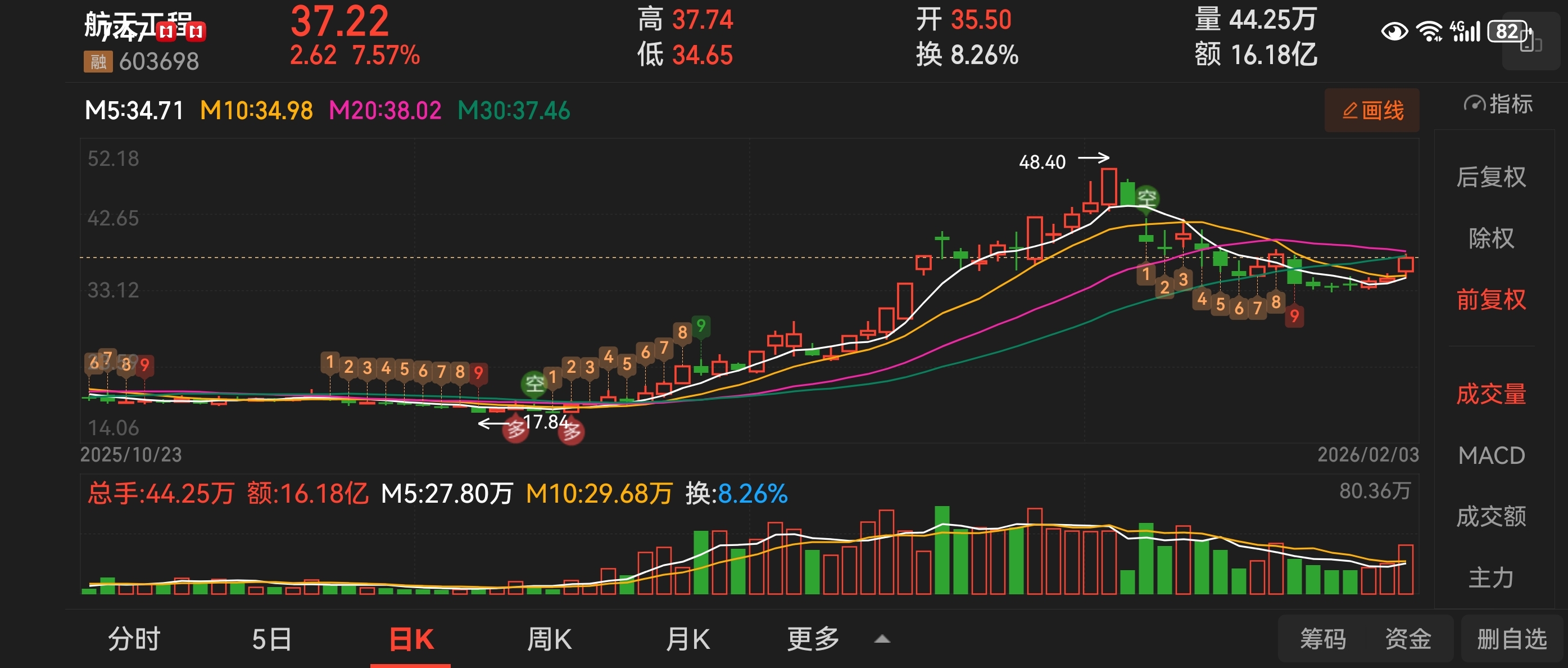
Task: Tap the green 空 signal marker near peak
Action: [1147, 197]
